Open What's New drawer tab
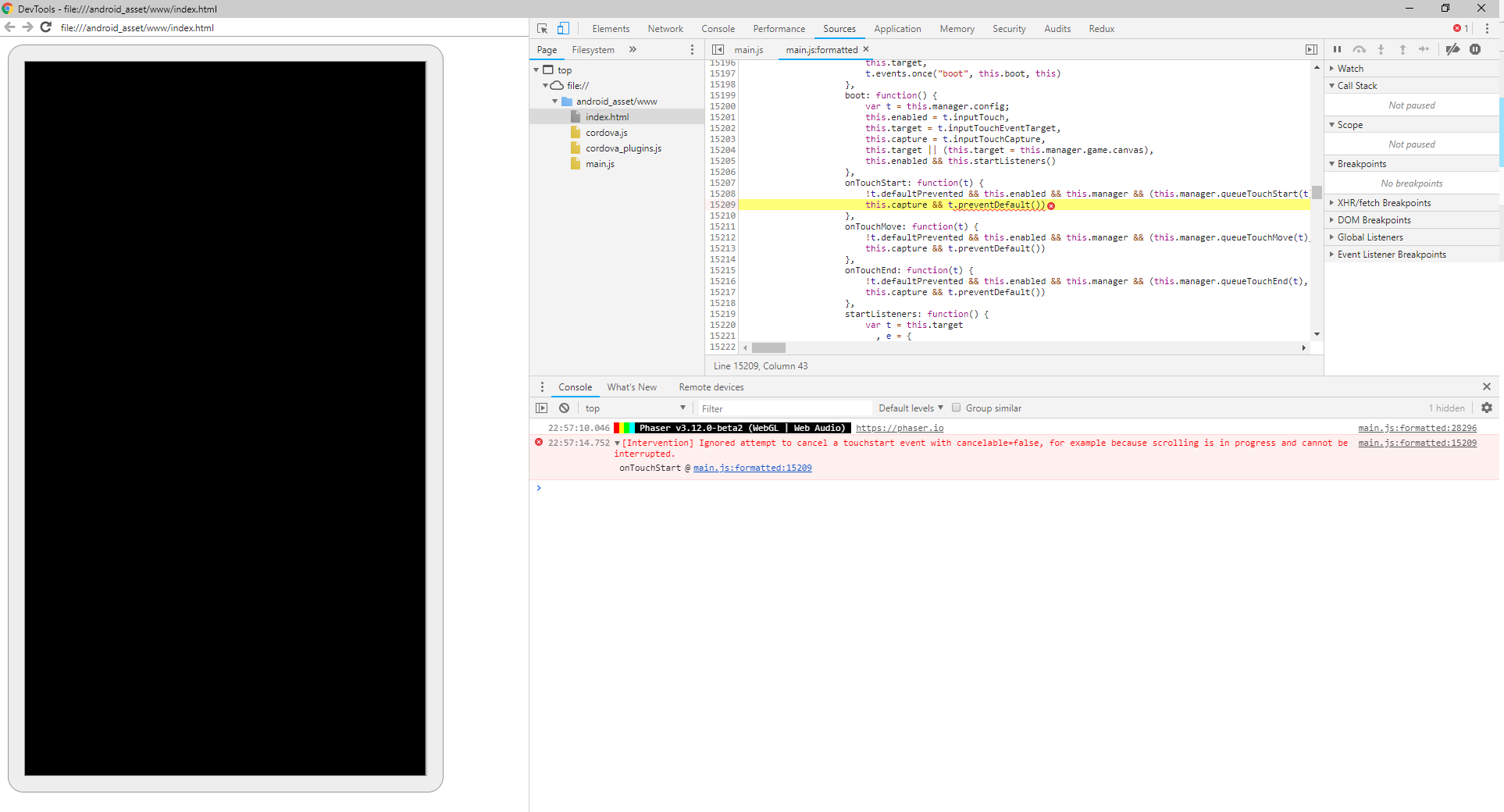The height and width of the screenshot is (812, 1504). (632, 387)
